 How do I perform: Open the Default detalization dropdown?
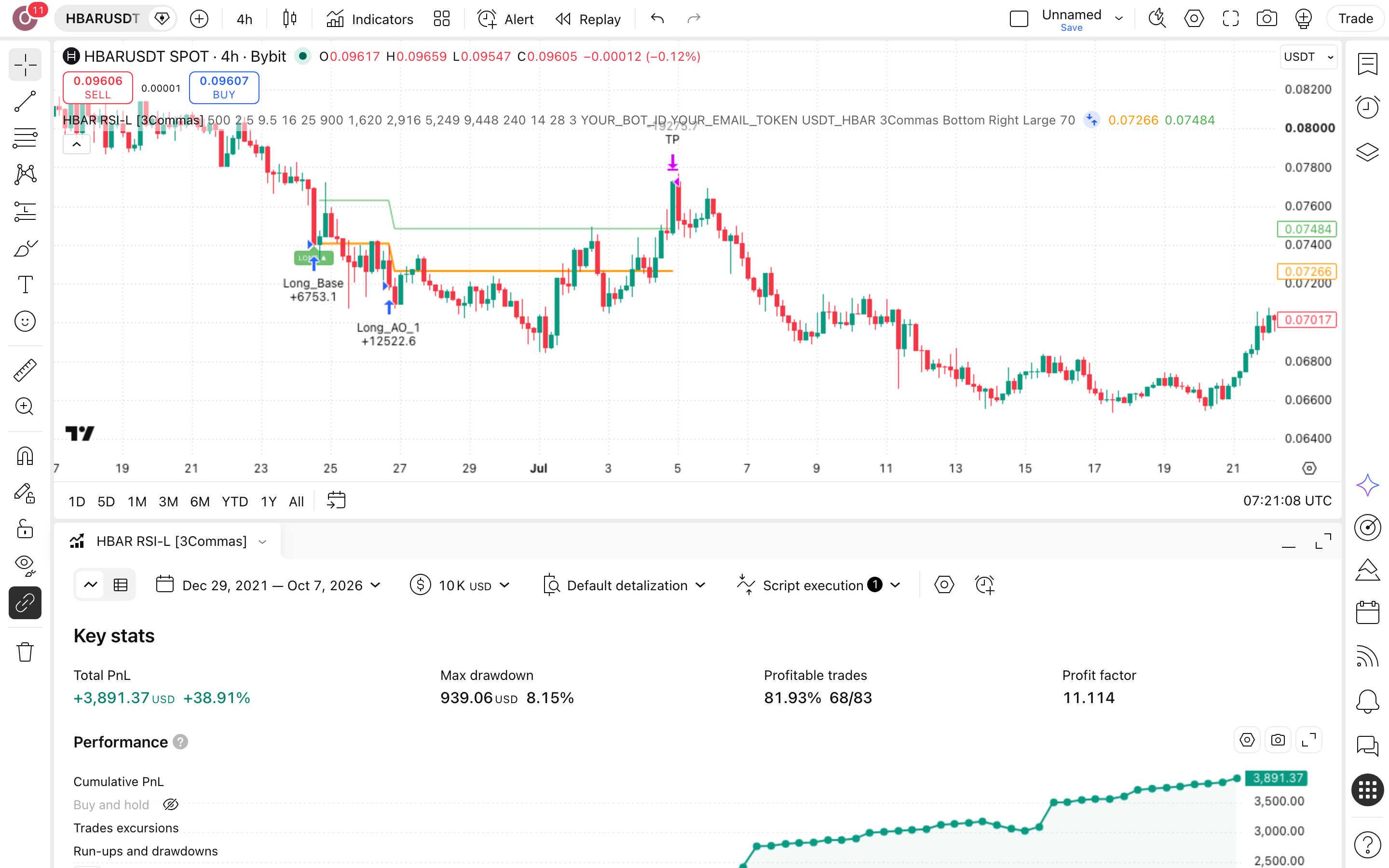625,585
